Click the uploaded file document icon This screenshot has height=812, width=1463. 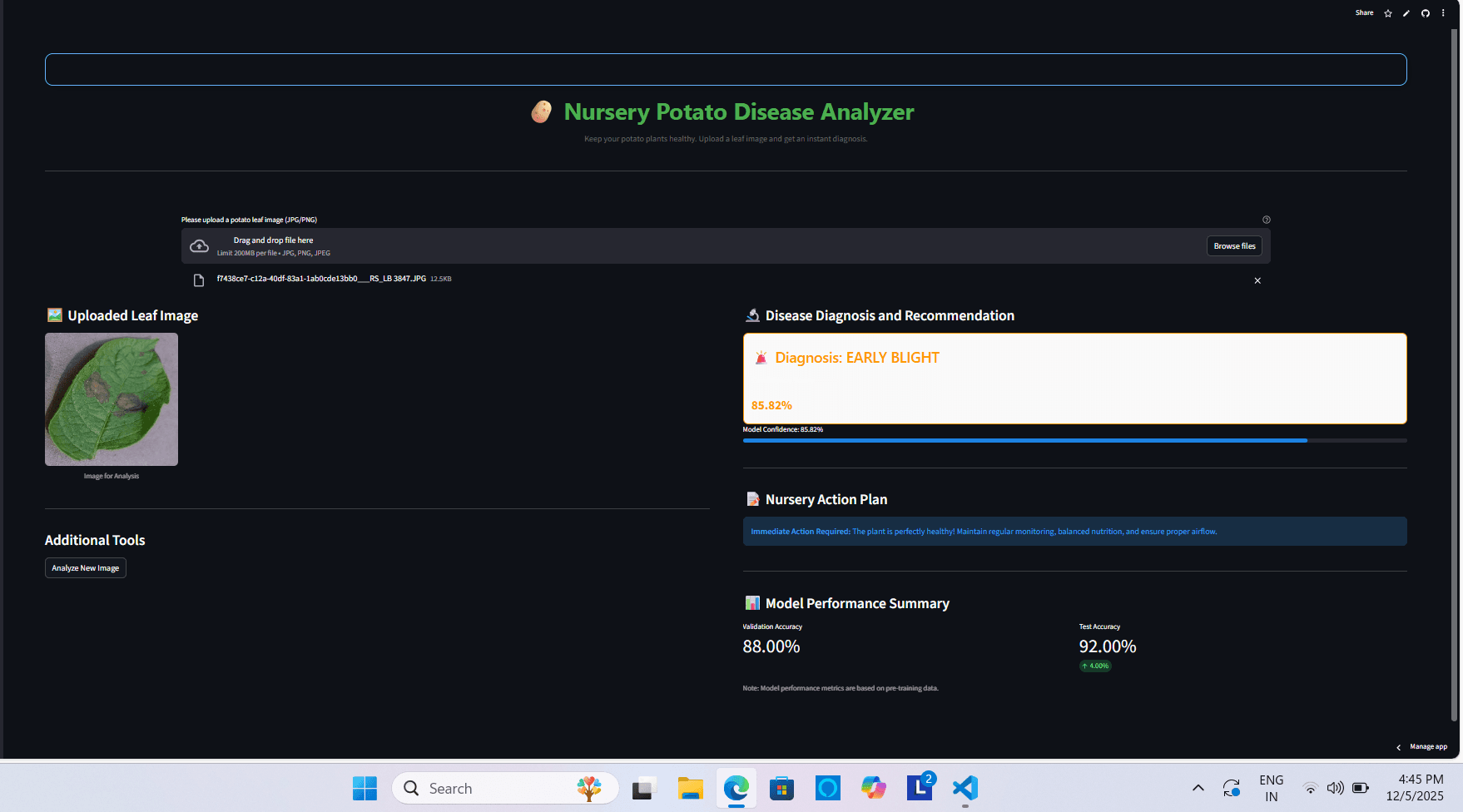click(199, 280)
